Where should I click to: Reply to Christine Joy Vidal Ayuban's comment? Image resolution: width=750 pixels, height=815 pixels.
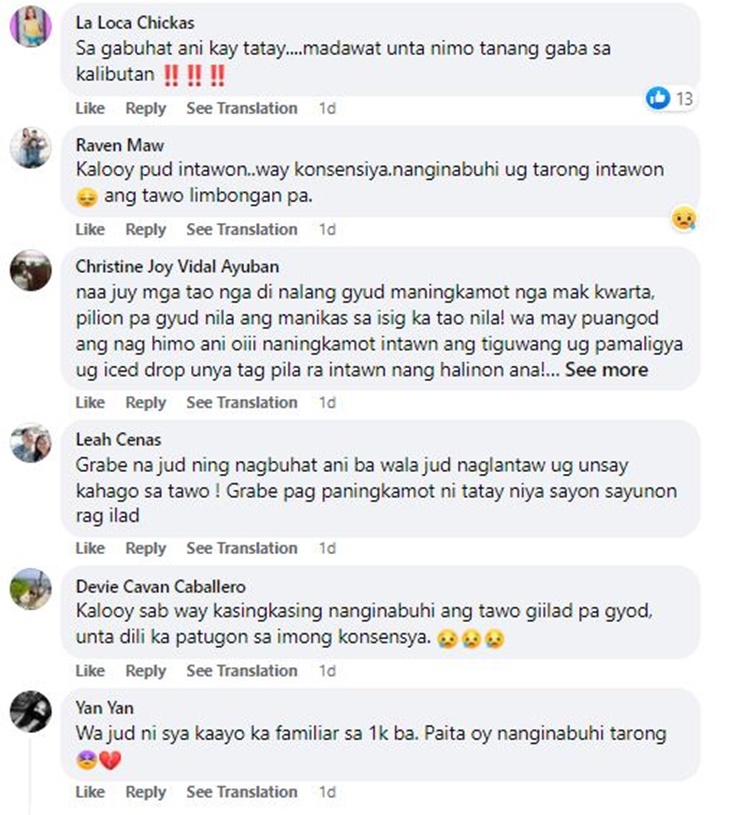[146, 402]
